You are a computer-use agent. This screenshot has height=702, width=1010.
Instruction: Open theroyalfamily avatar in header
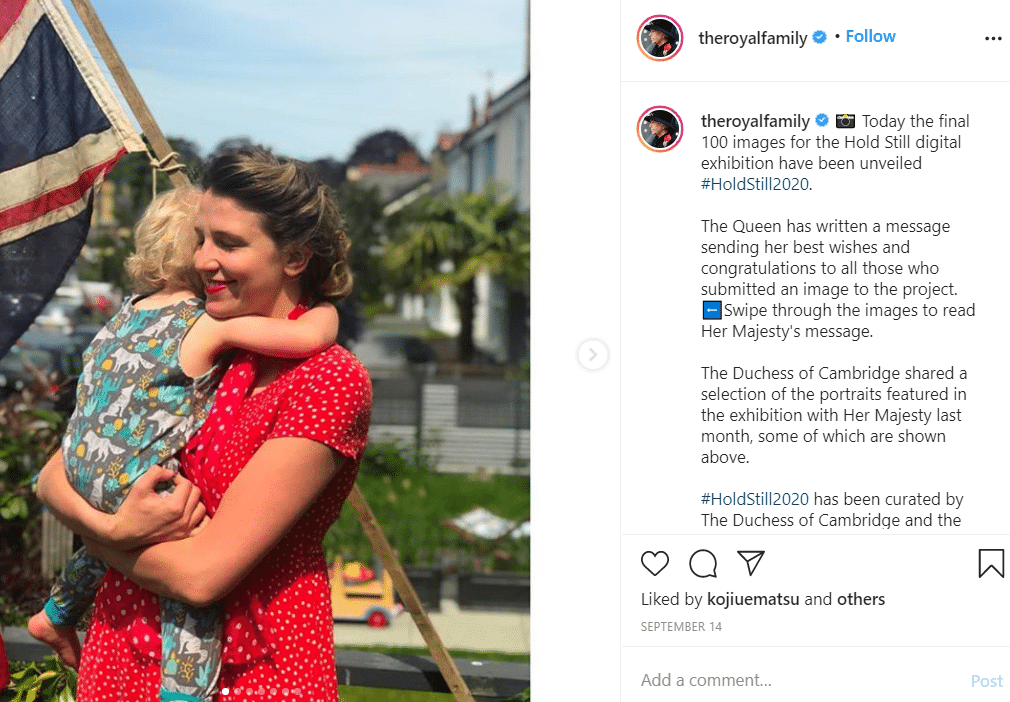click(660, 38)
